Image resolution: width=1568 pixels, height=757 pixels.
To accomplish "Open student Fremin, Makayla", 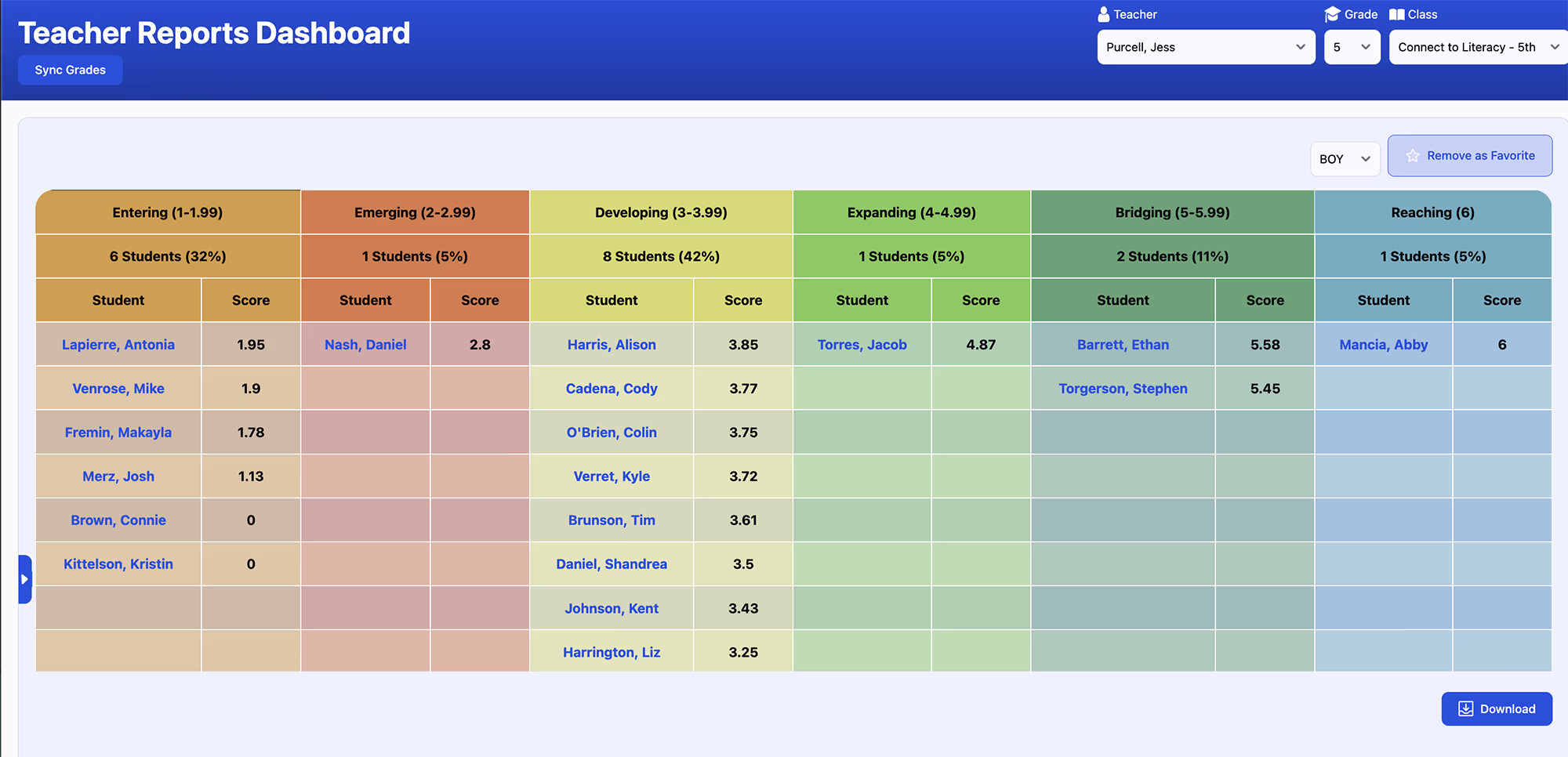I will point(118,433).
